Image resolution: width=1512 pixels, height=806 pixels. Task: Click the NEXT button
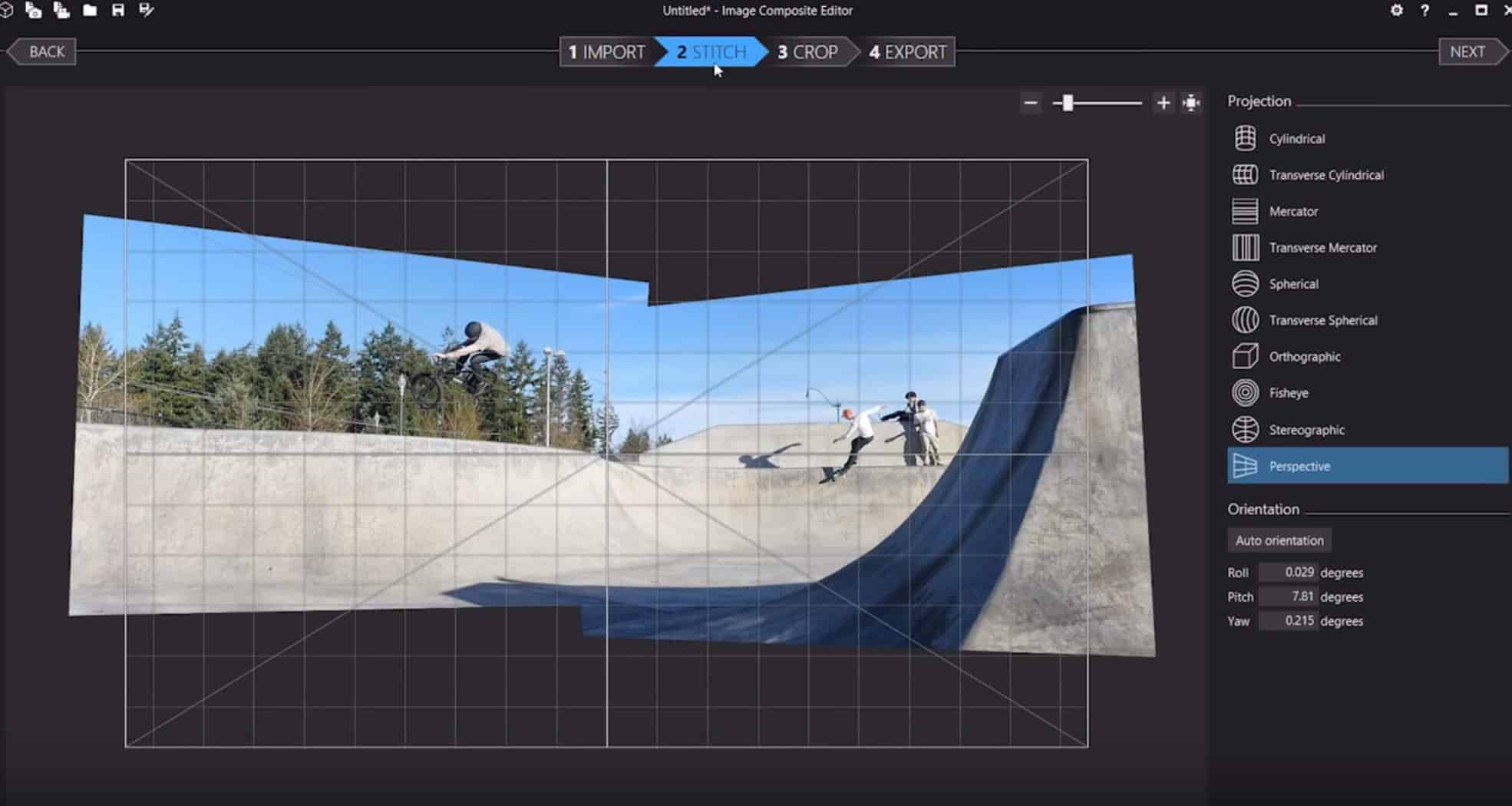(1467, 51)
